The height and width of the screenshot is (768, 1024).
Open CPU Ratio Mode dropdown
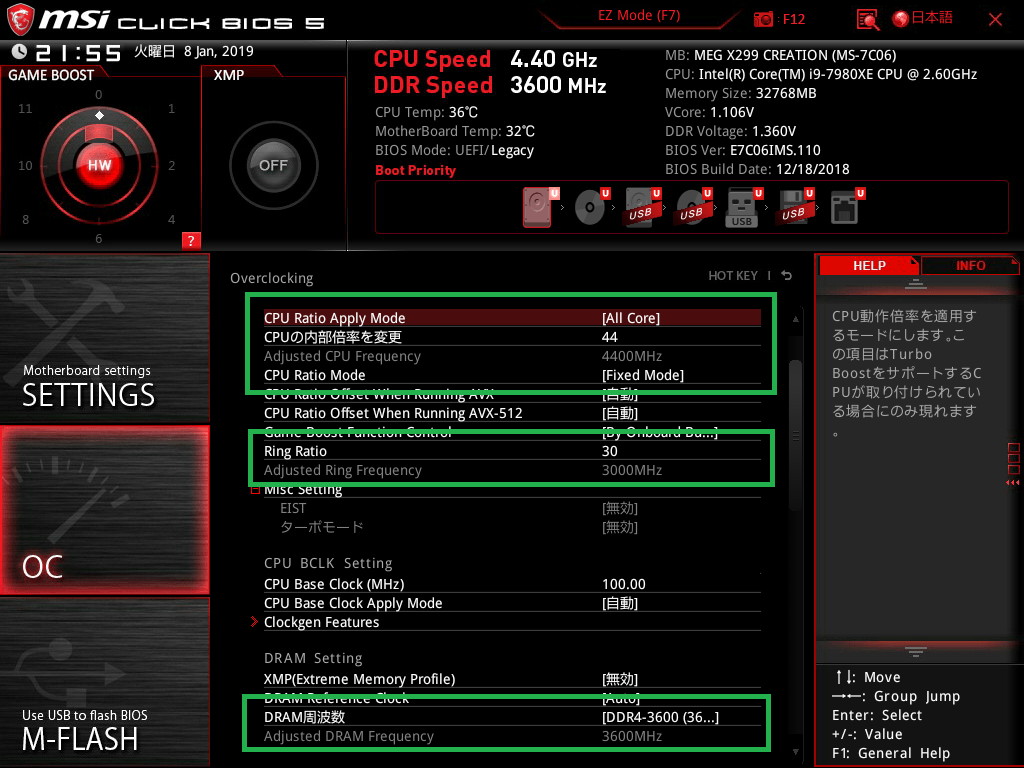(x=643, y=375)
